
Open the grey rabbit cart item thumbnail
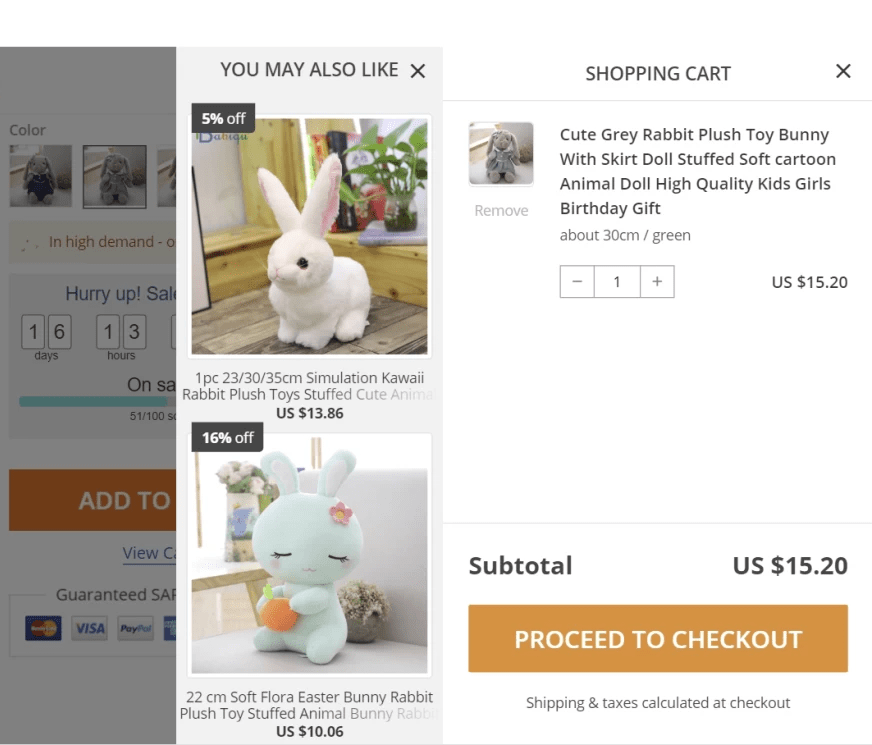501,154
